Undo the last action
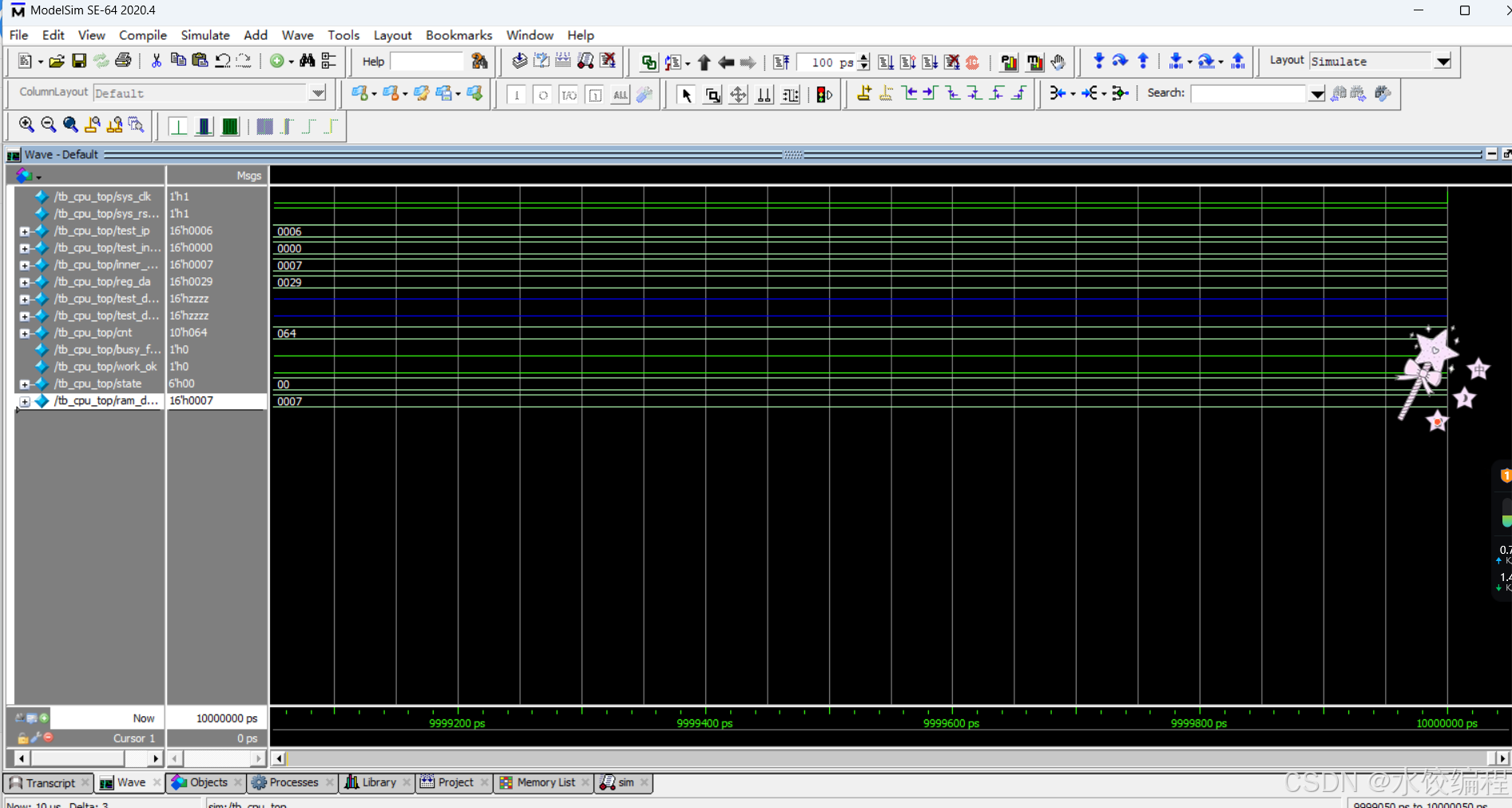The width and height of the screenshot is (1512, 808). coord(223,62)
